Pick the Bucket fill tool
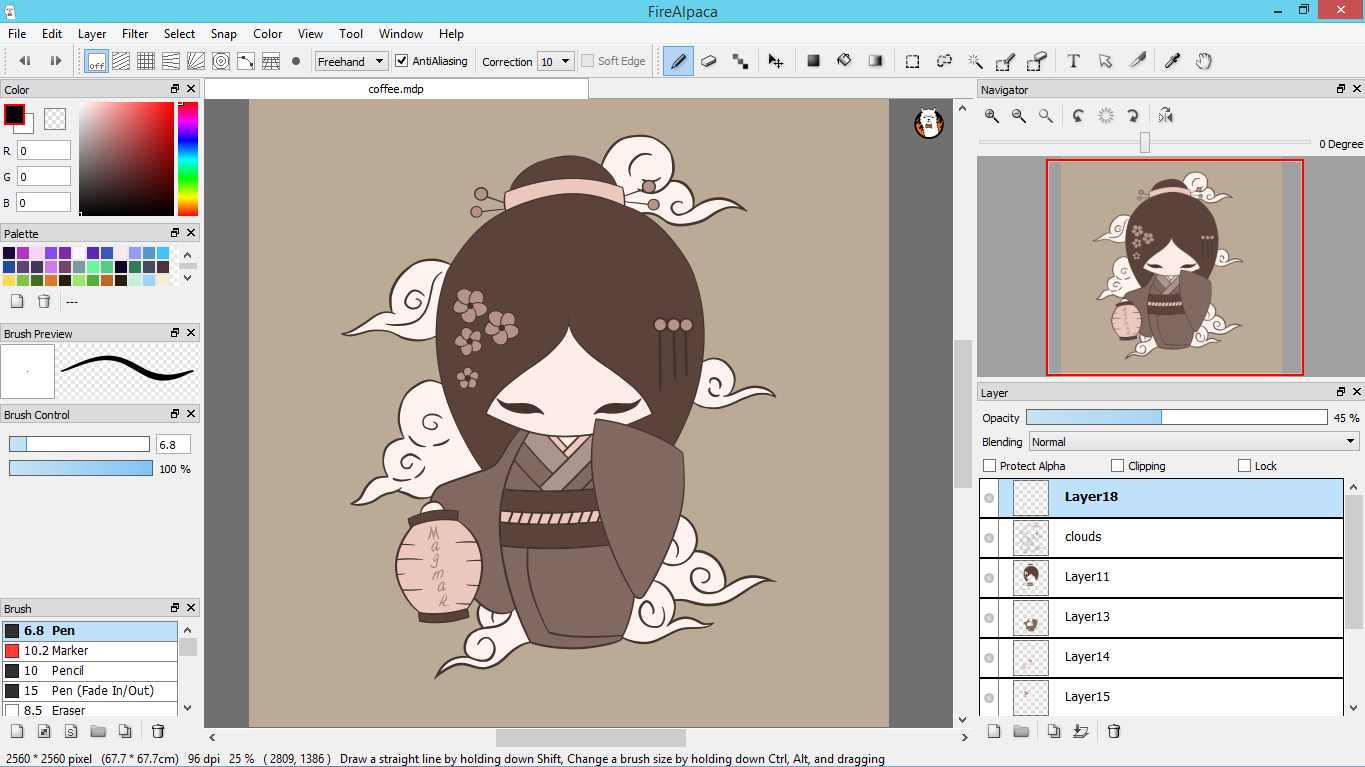1365x767 pixels. (x=844, y=61)
